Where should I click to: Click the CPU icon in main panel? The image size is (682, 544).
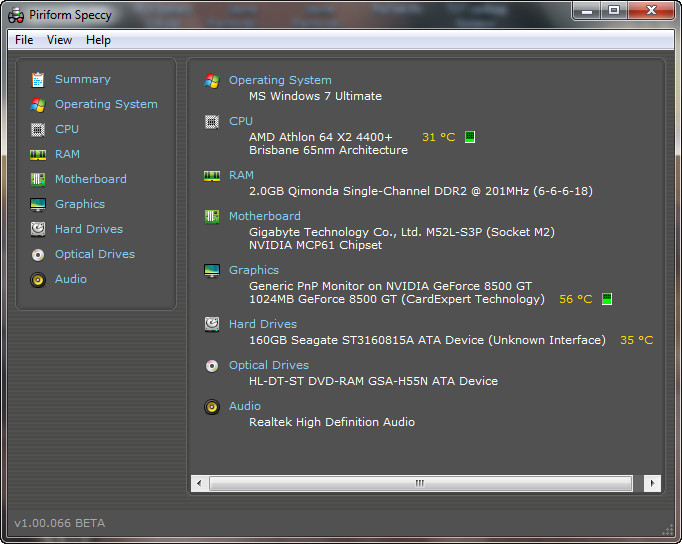point(212,122)
